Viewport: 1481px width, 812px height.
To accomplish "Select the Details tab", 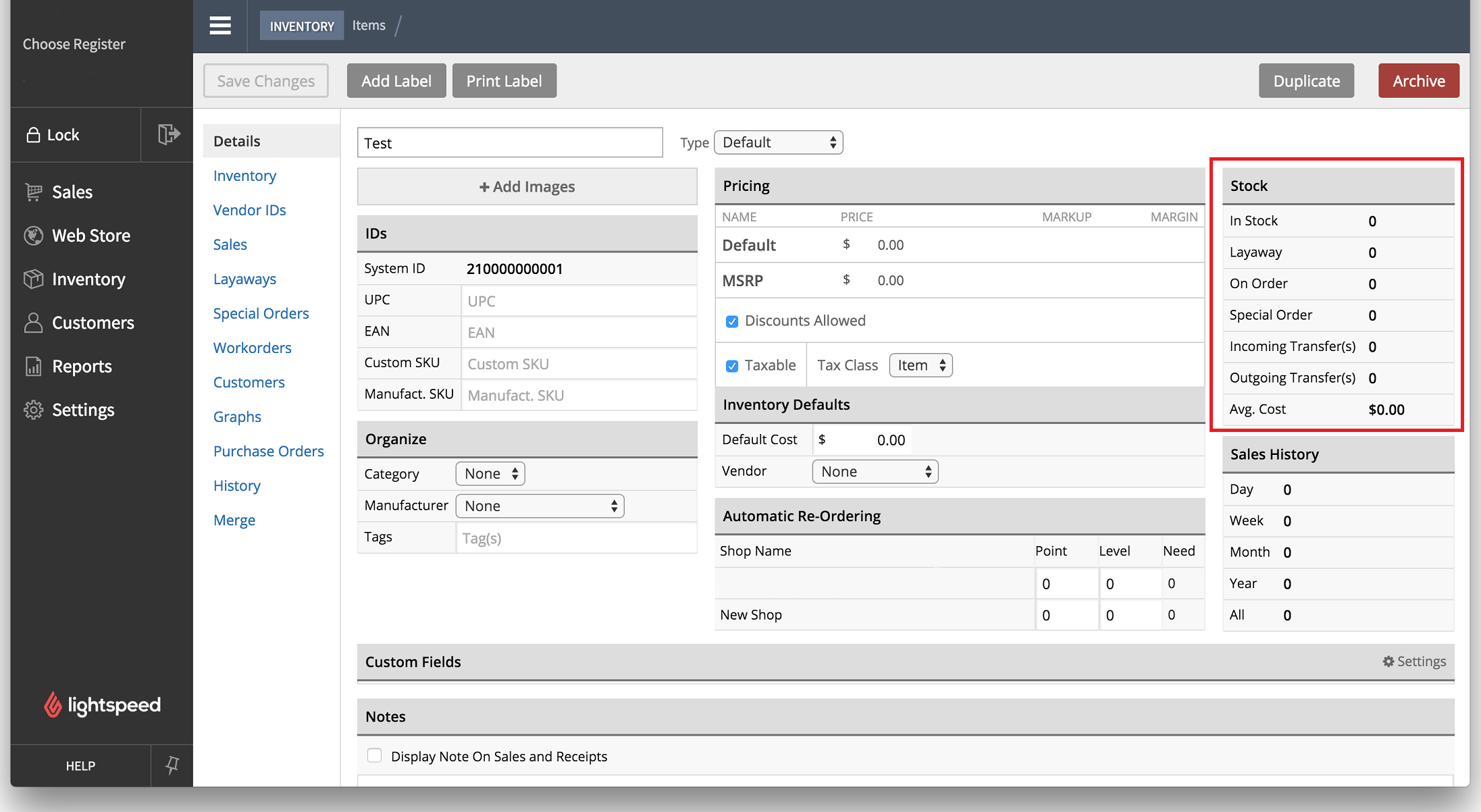I will pyautogui.click(x=271, y=141).
